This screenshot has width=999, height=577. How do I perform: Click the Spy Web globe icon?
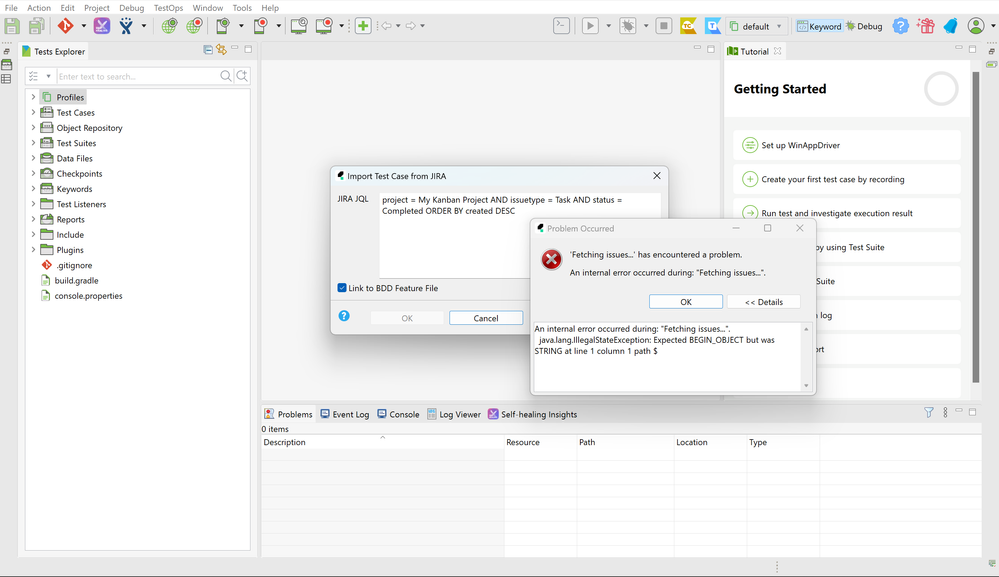click(169, 26)
